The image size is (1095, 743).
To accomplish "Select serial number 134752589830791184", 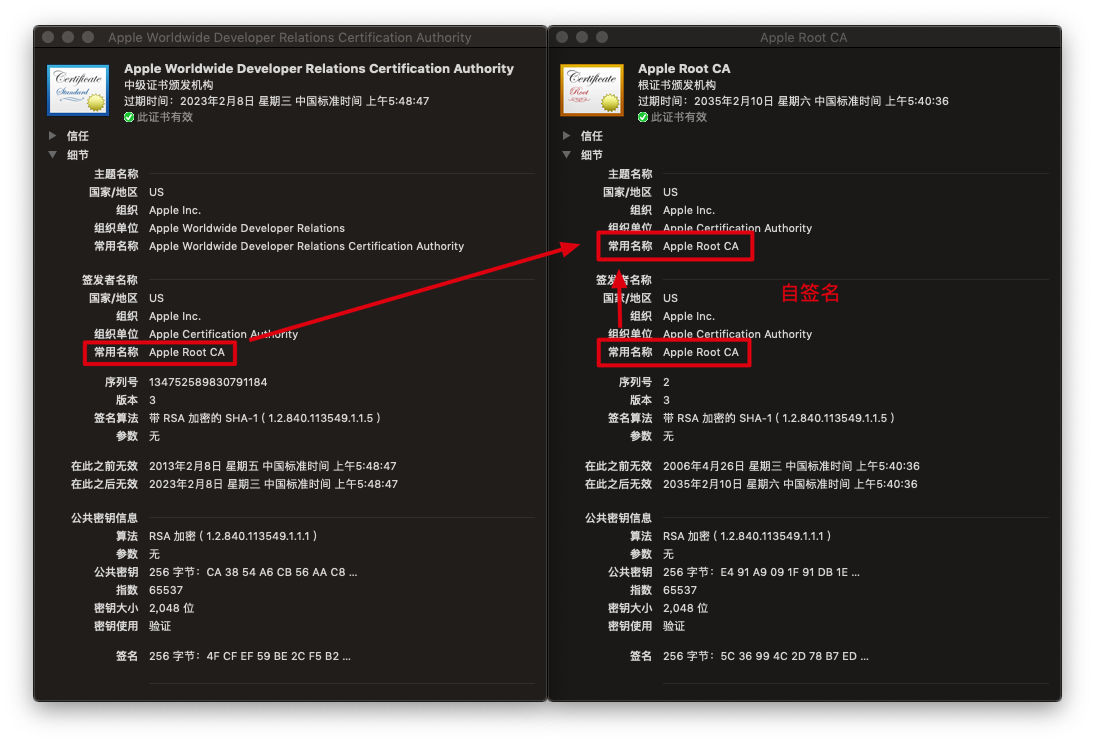I will pos(208,382).
